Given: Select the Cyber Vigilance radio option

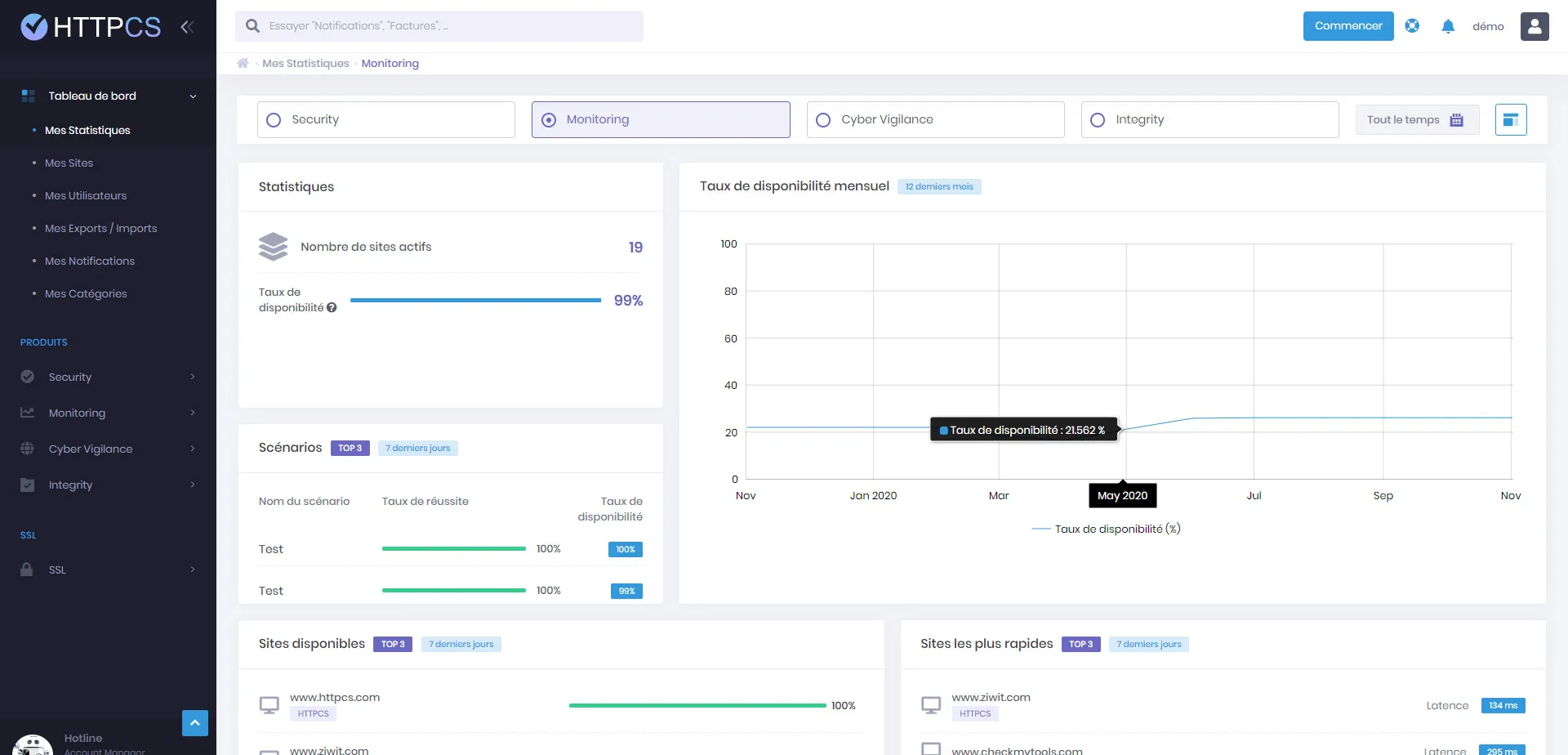Looking at the screenshot, I should (822, 119).
